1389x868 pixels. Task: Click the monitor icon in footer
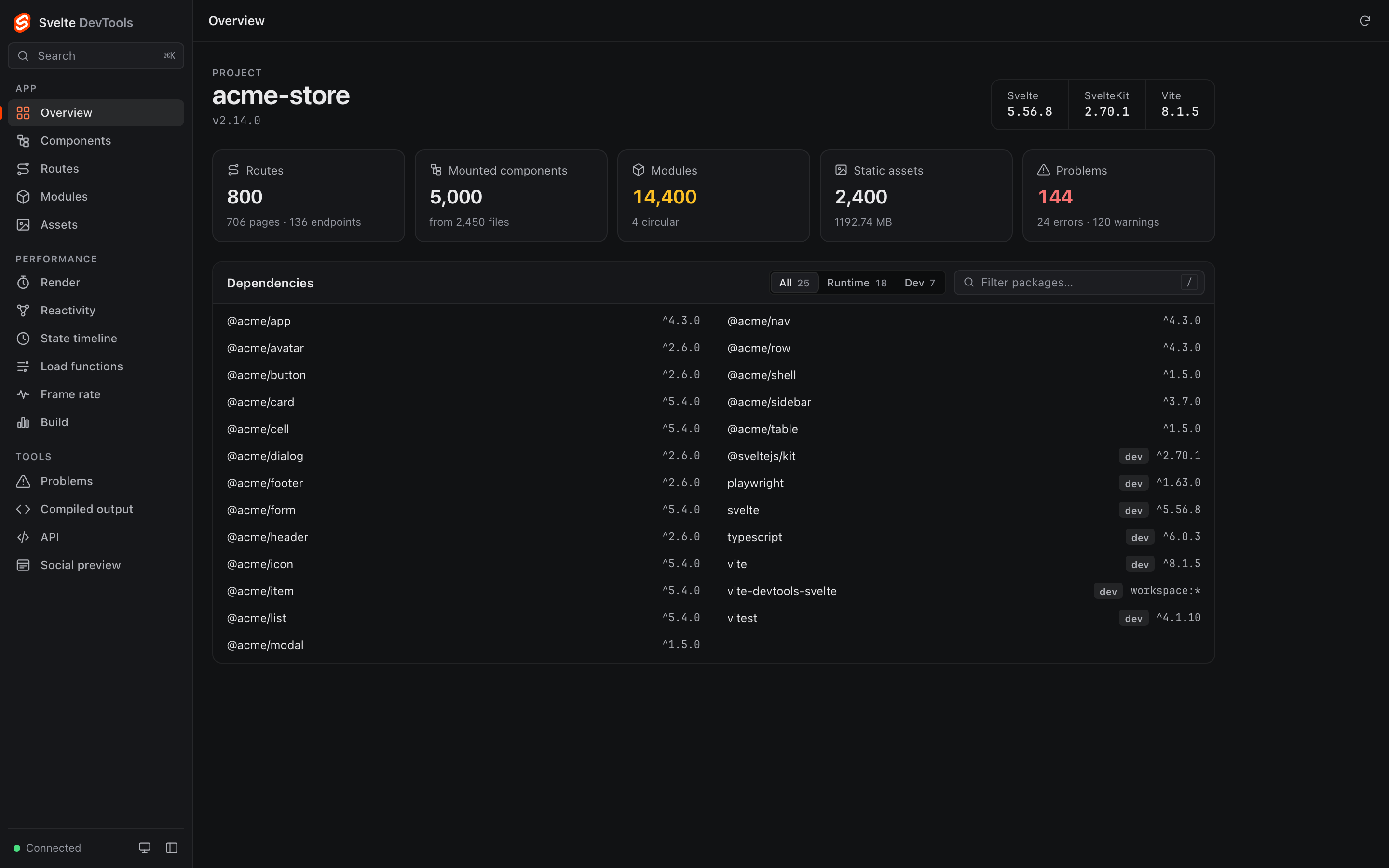145,847
